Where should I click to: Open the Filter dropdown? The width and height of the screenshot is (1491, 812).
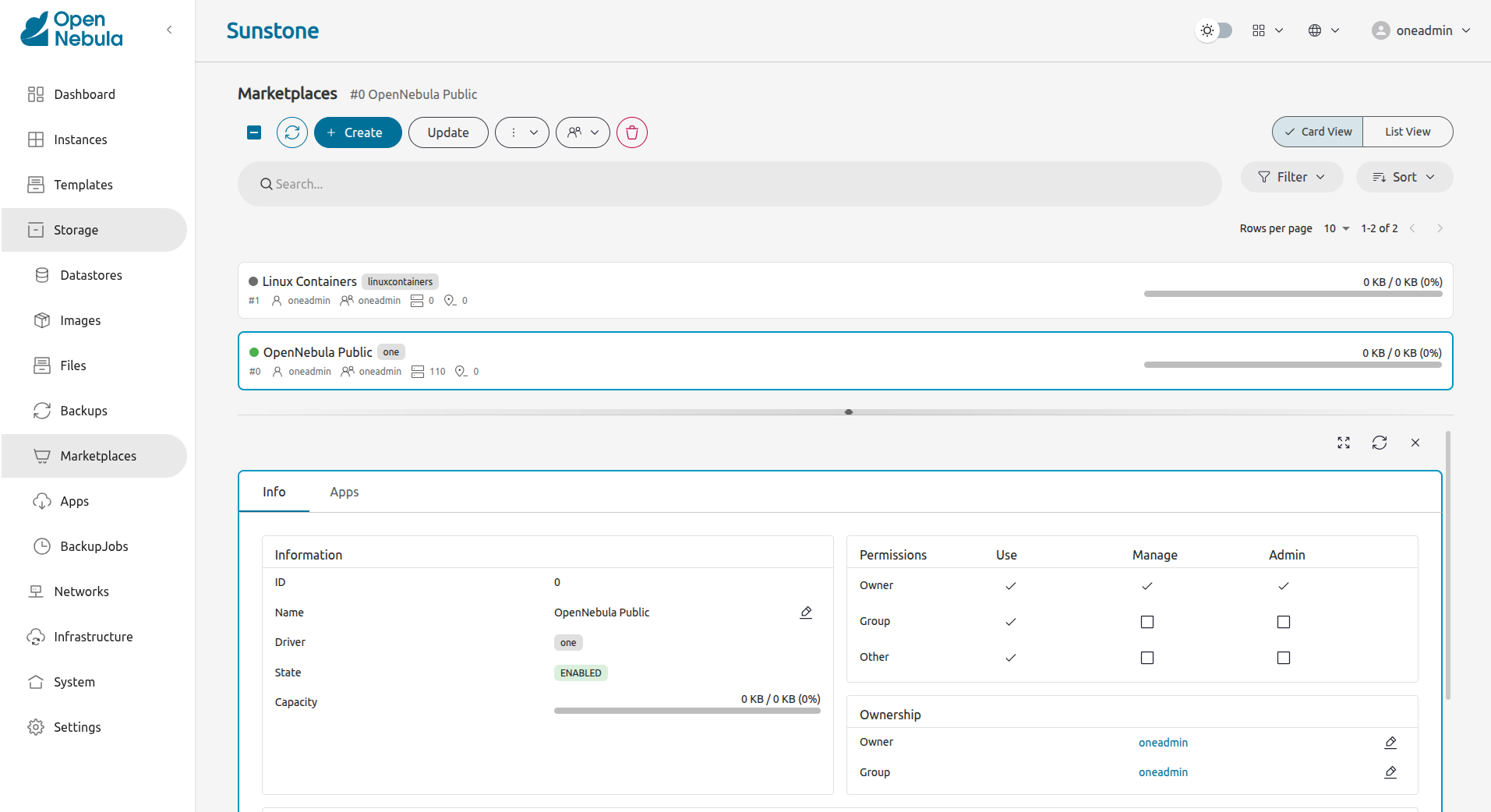pos(1291,177)
